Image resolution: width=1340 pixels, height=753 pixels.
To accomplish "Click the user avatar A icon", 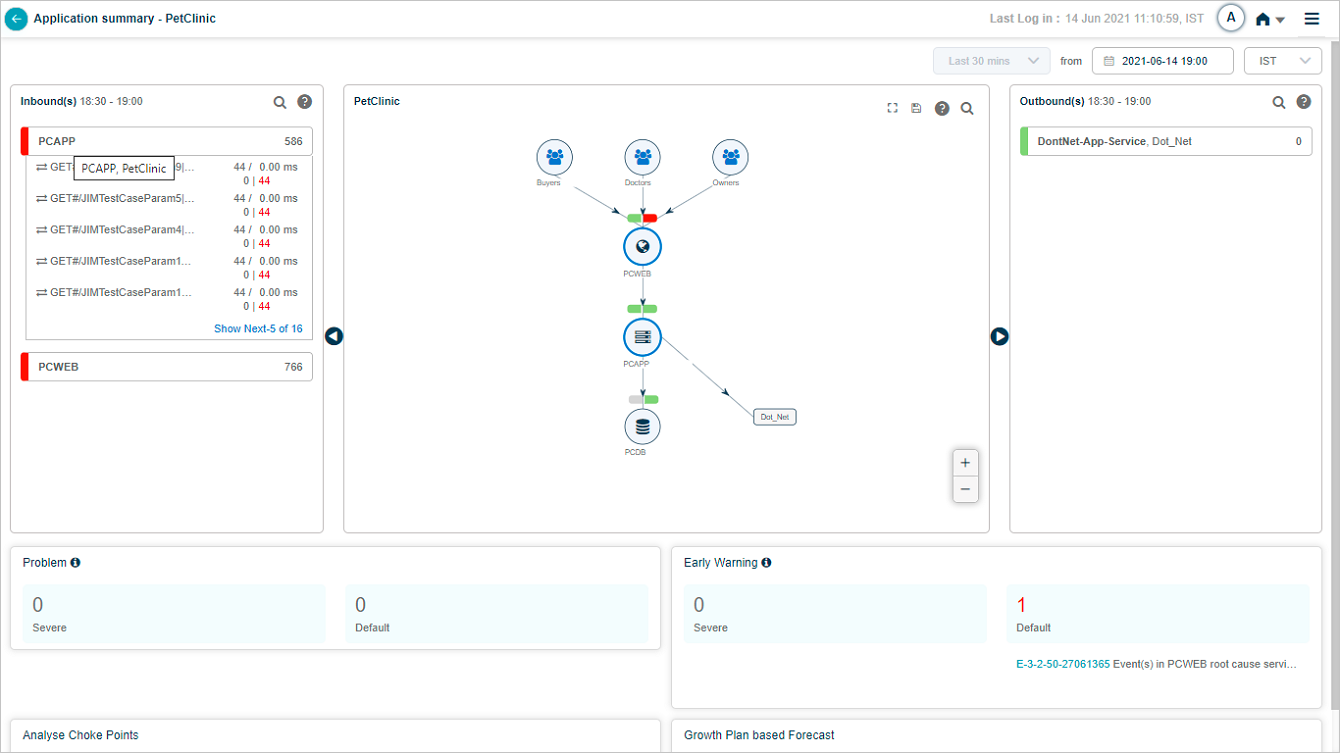I will pyautogui.click(x=1230, y=18).
